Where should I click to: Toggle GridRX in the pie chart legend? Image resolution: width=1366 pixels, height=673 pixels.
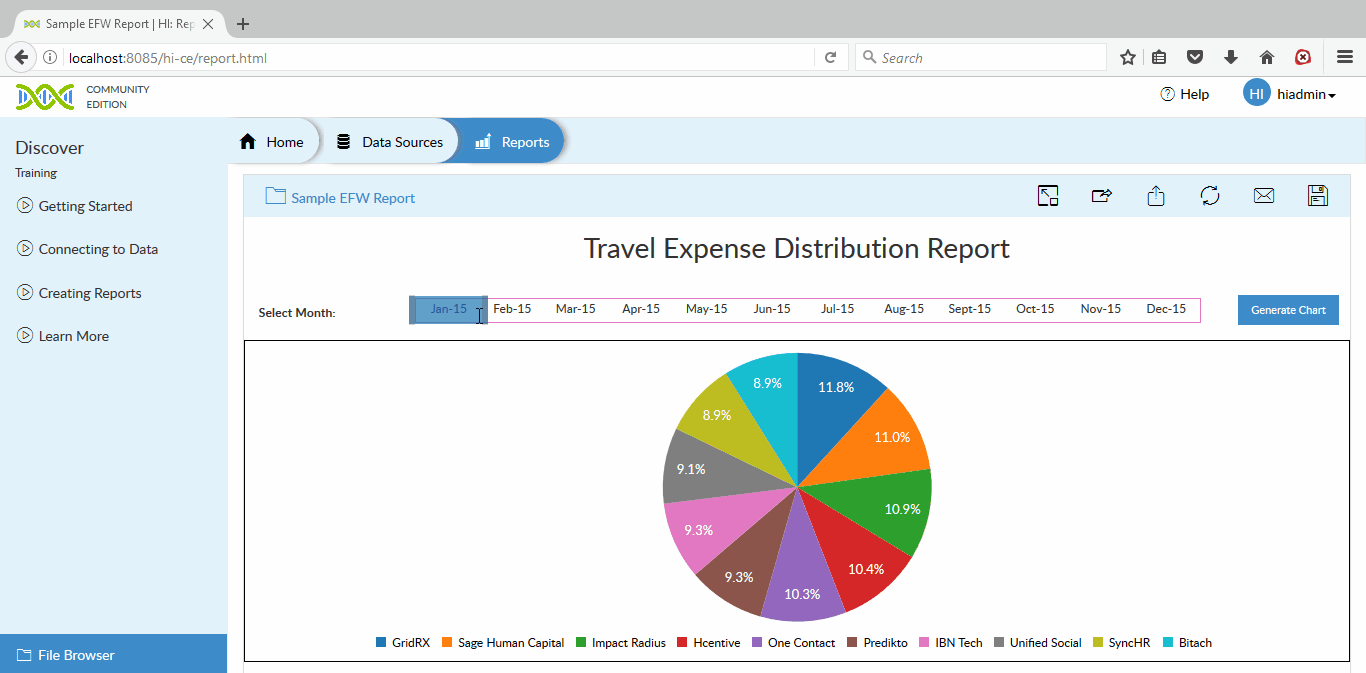403,642
